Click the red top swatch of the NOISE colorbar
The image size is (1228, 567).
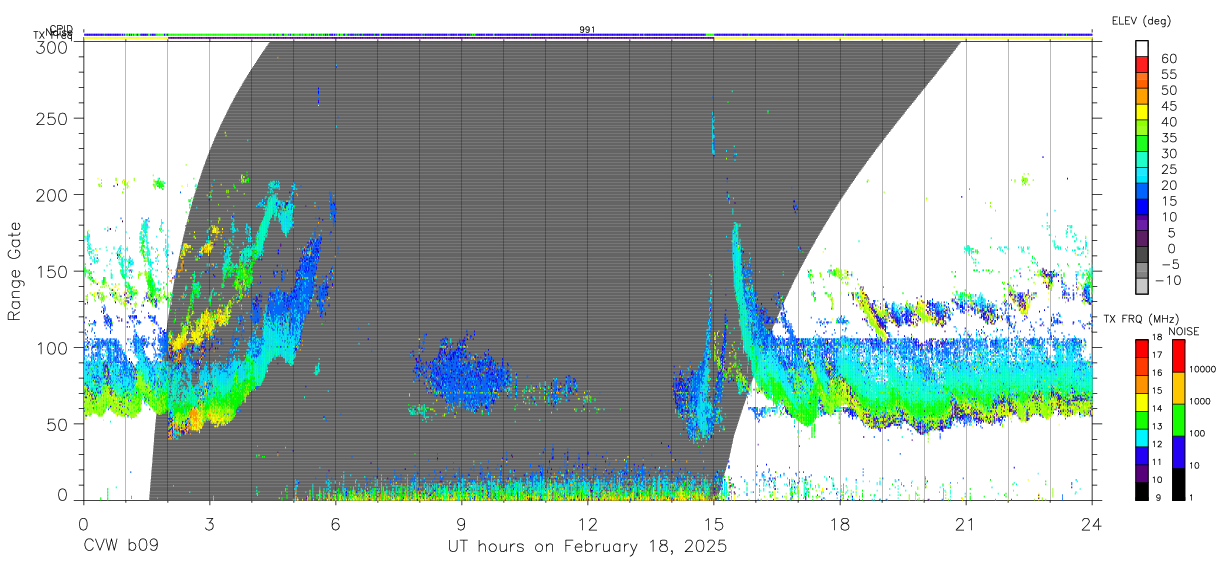pyautogui.click(x=1181, y=355)
